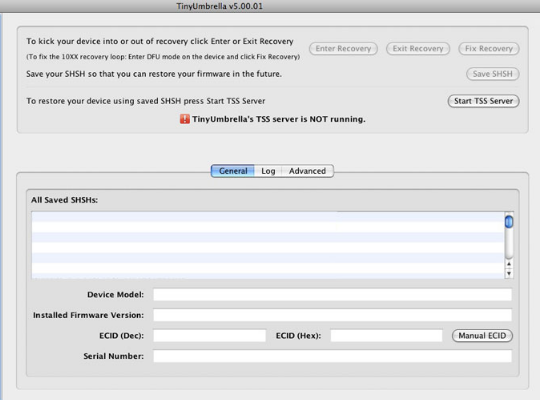Start the TSS Server
Image resolution: width=540 pixels, height=400 pixels.
pyautogui.click(x=483, y=101)
